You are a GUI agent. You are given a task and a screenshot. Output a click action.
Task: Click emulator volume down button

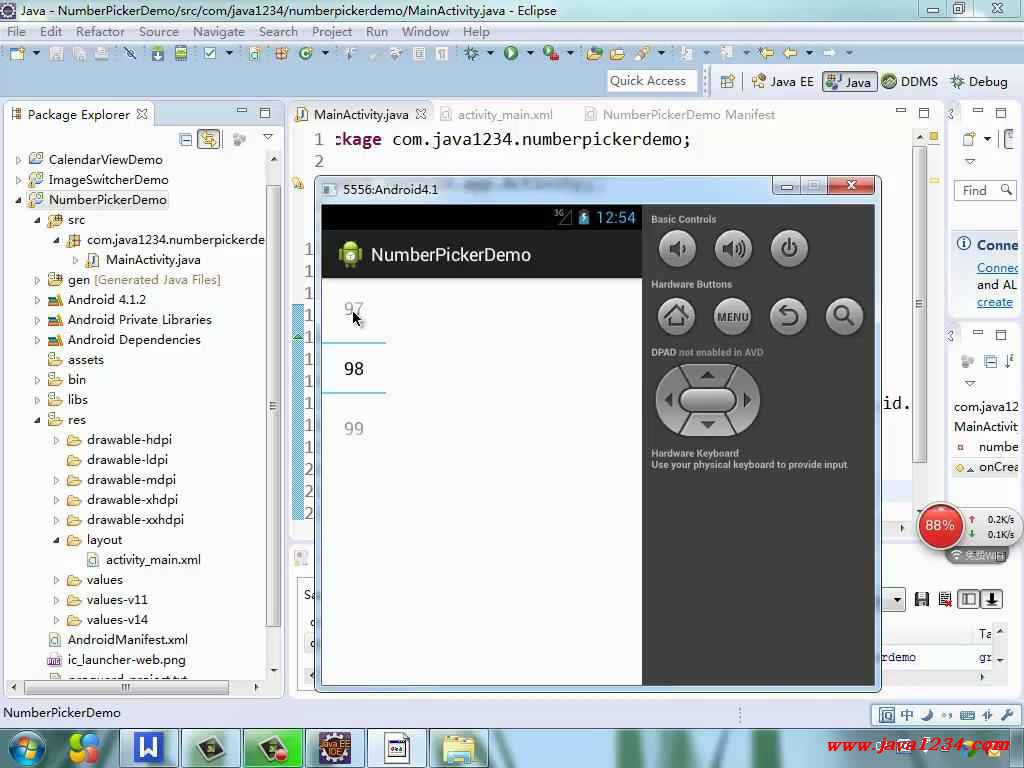coord(677,248)
